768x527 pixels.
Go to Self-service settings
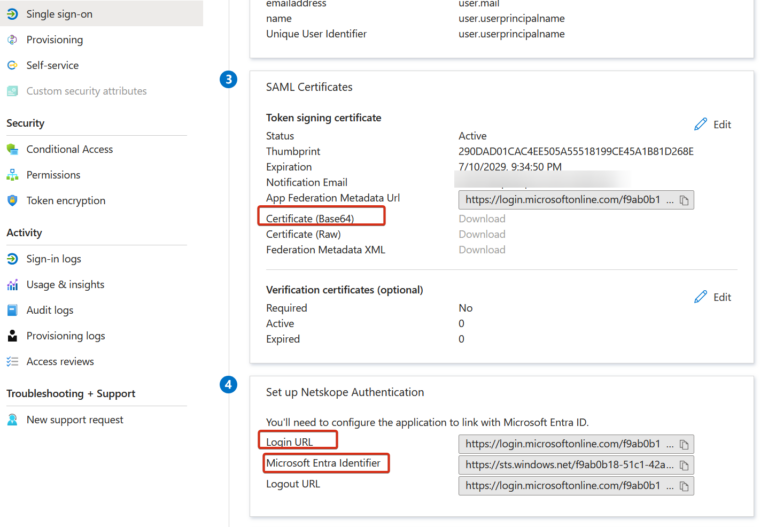point(52,65)
